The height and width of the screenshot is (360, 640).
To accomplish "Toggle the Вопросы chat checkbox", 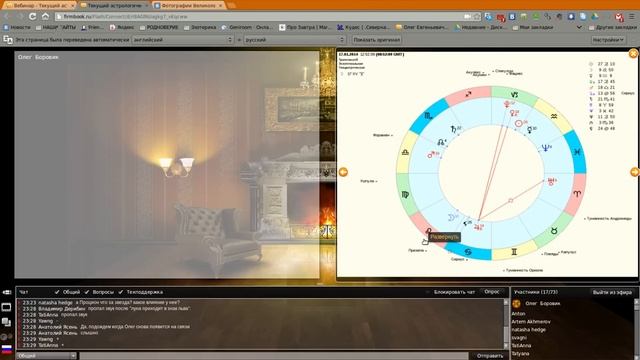I will pos(87,292).
